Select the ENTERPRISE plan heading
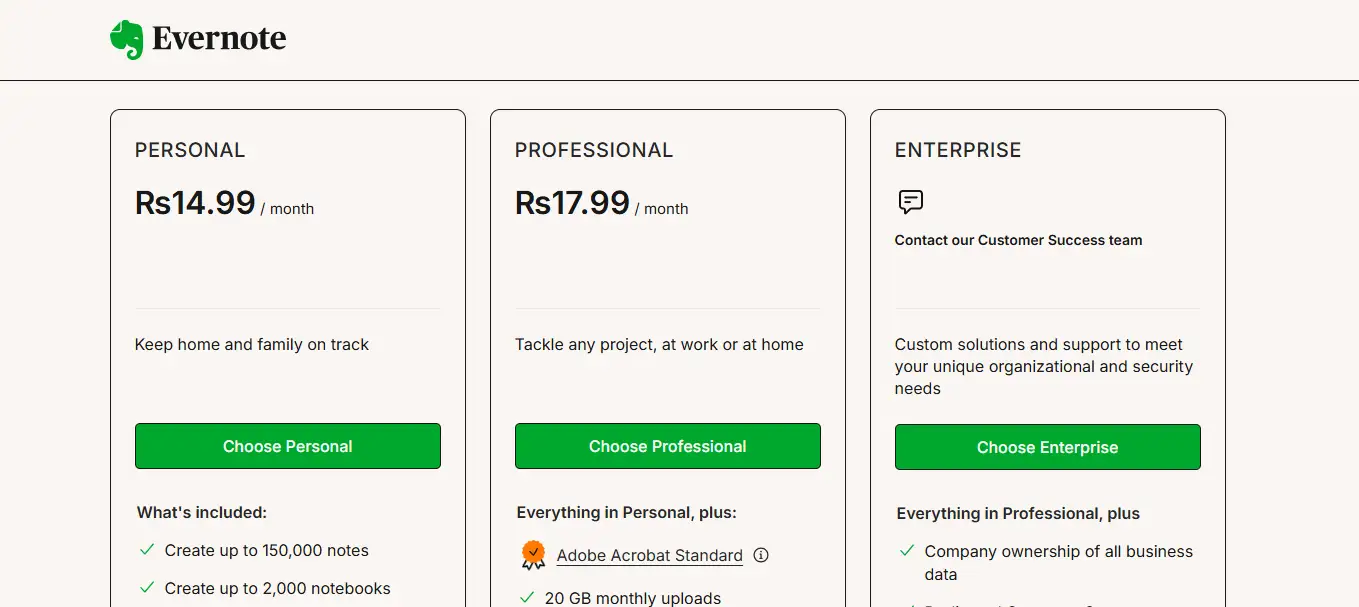1359x607 pixels. (x=958, y=149)
